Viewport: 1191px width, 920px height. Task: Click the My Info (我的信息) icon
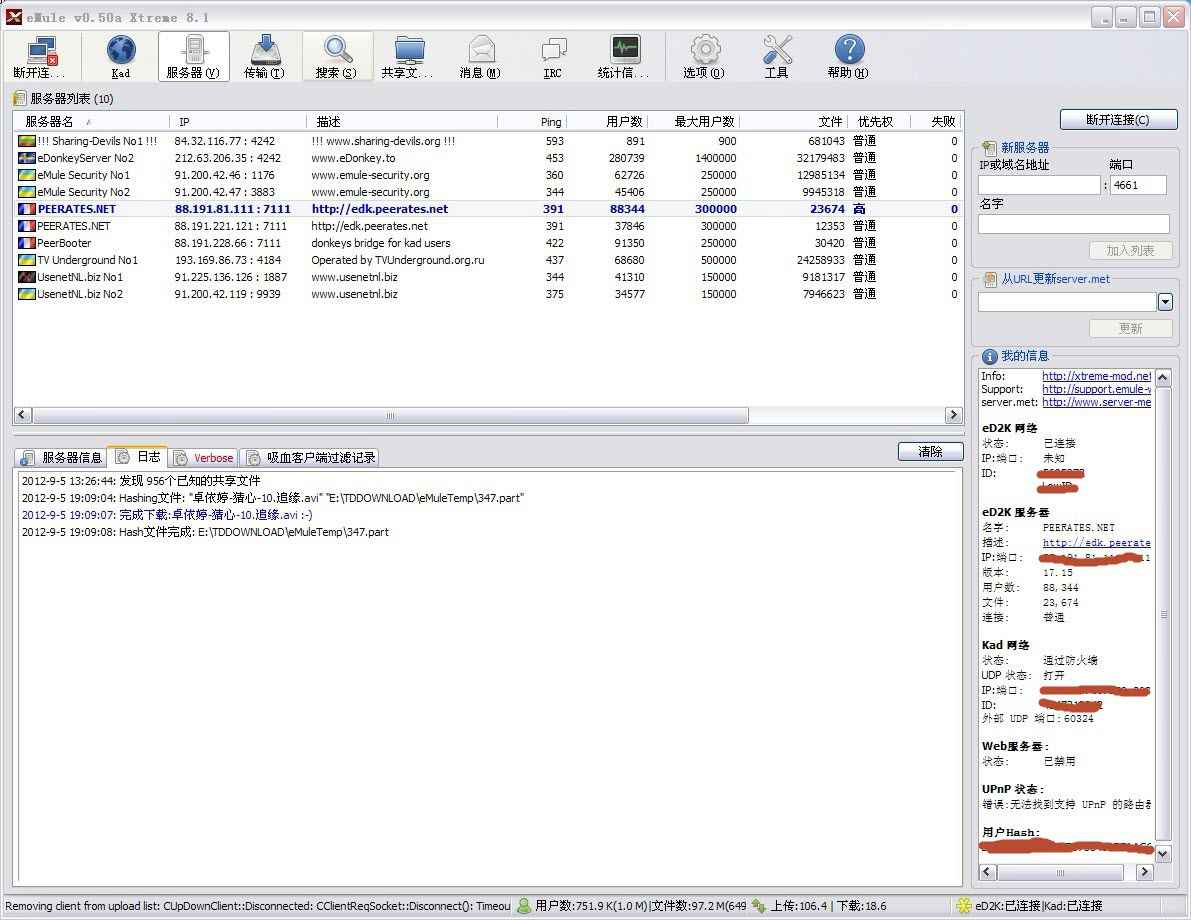[x=989, y=356]
